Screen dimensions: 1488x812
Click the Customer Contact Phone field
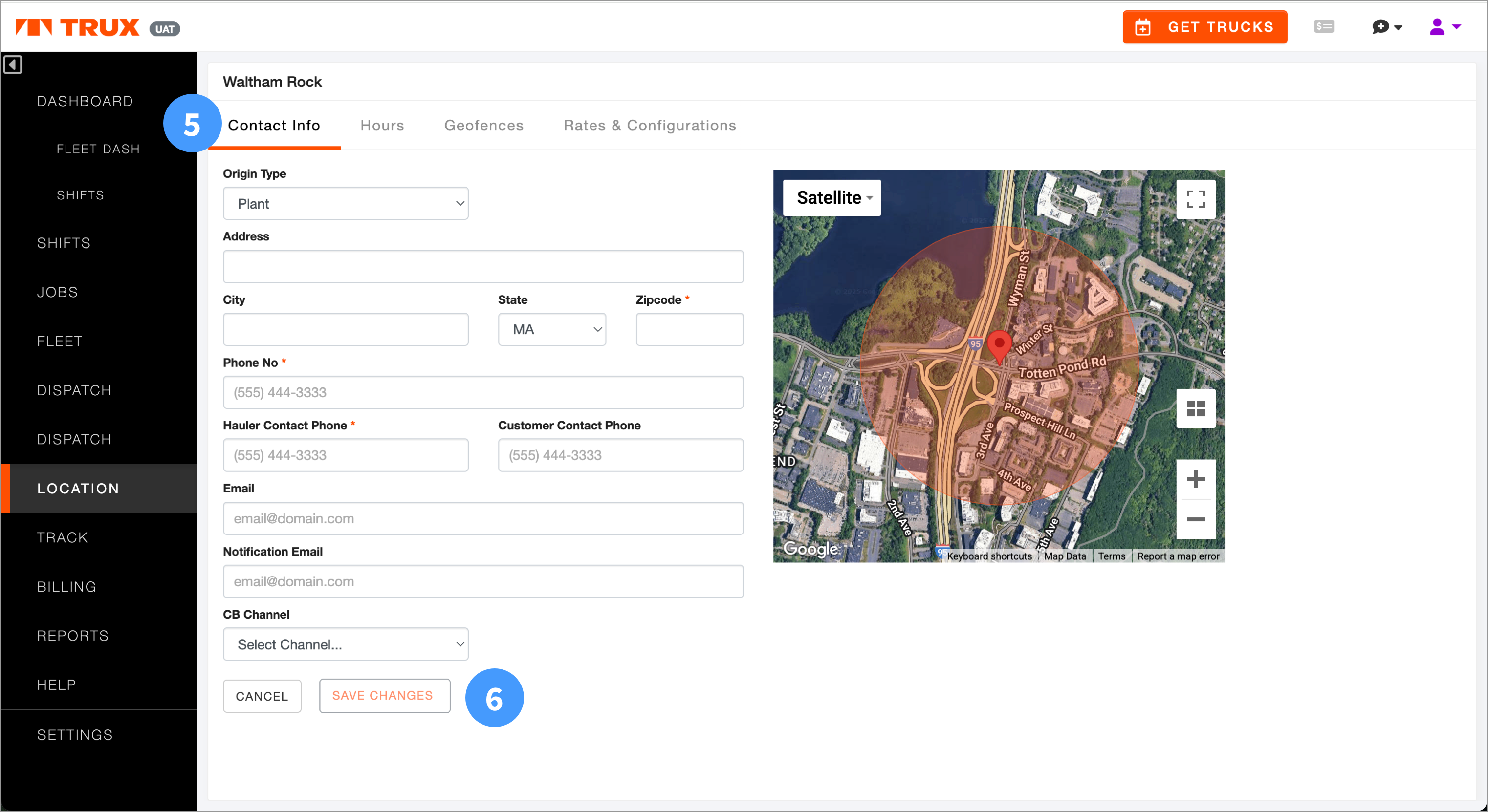click(620, 455)
